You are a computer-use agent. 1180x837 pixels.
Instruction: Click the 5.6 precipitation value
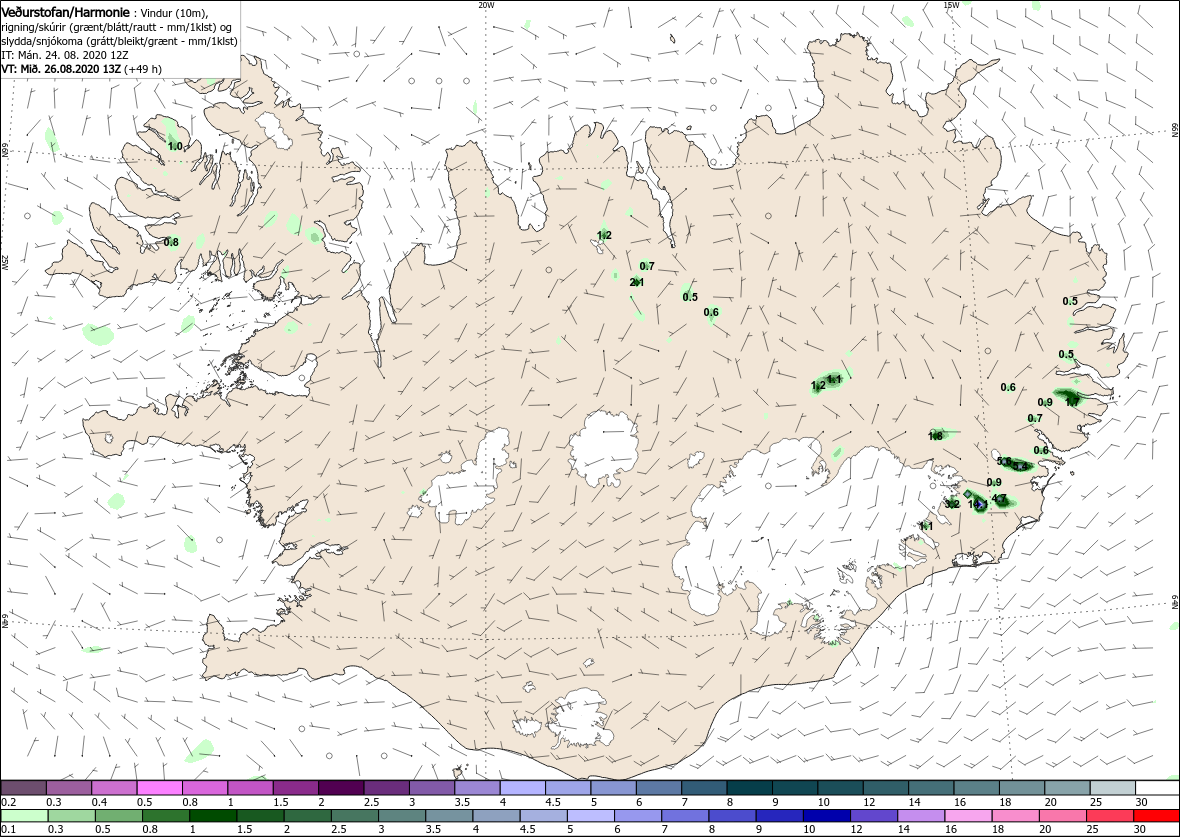point(1004,461)
